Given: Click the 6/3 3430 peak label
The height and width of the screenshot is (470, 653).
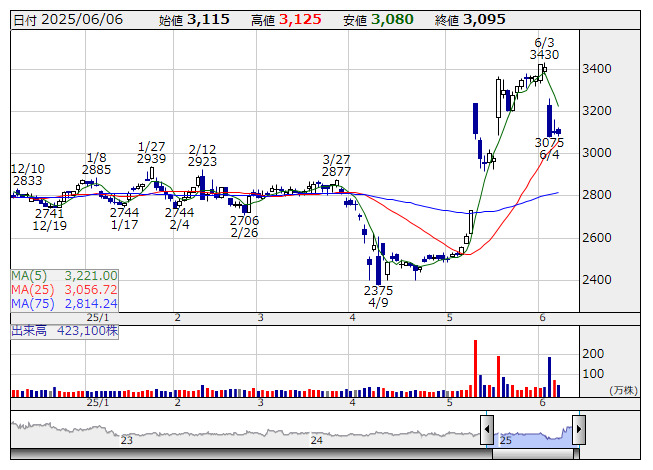Looking at the screenshot, I should (x=544, y=49).
